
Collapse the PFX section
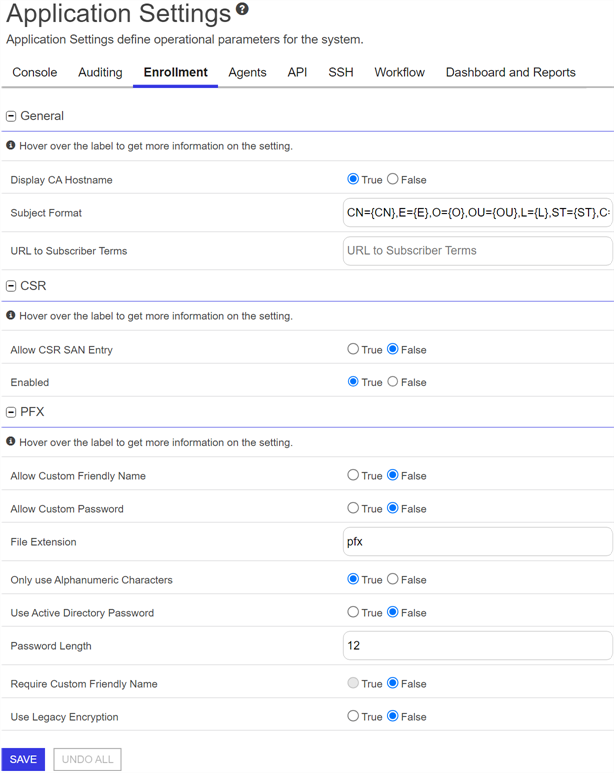point(11,412)
